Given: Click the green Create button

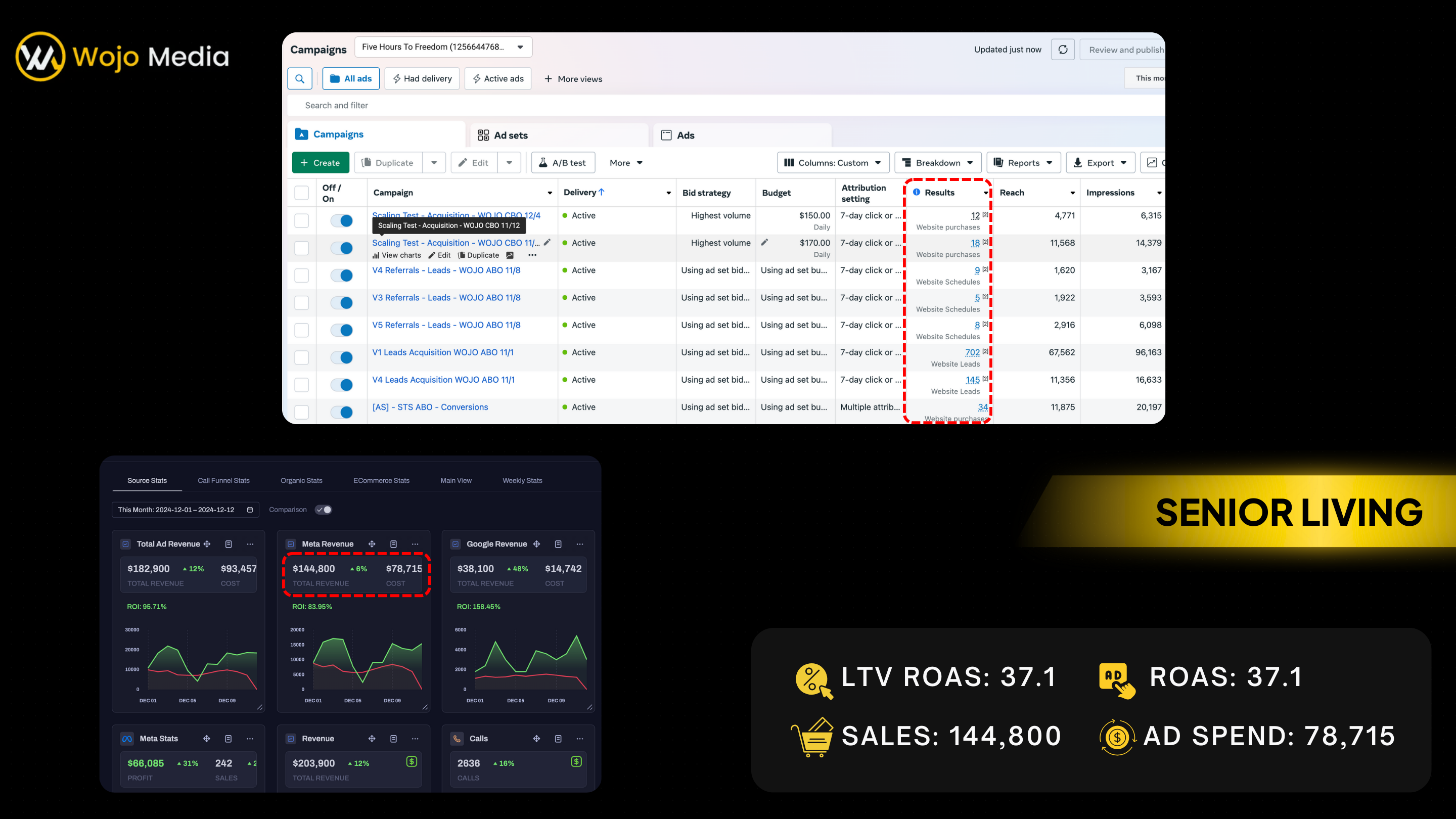Looking at the screenshot, I should click(321, 163).
